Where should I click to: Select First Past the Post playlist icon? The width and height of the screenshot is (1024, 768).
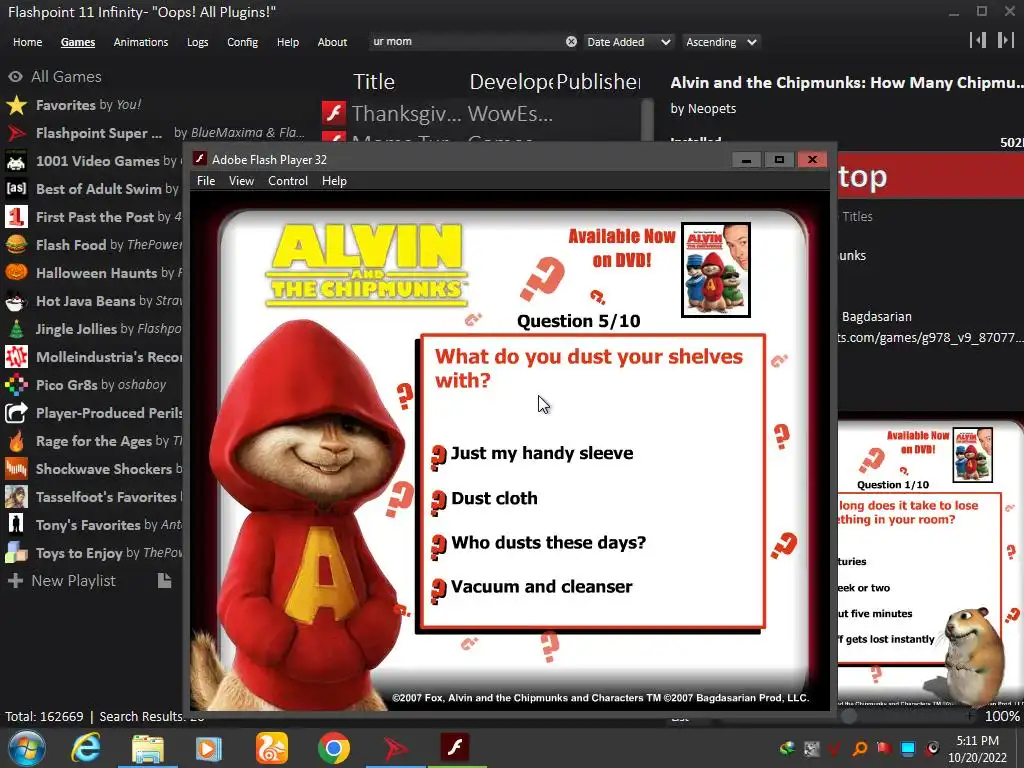pos(16,217)
